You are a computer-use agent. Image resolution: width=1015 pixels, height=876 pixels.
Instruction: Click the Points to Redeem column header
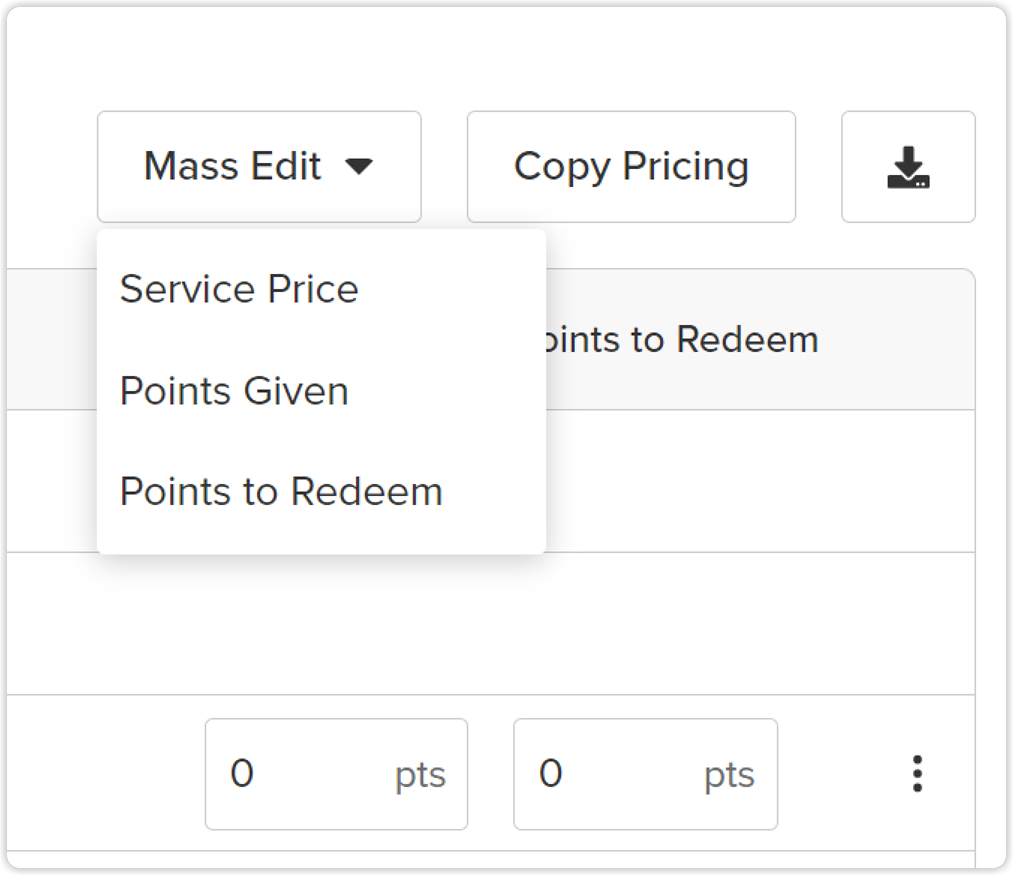[x=682, y=339]
